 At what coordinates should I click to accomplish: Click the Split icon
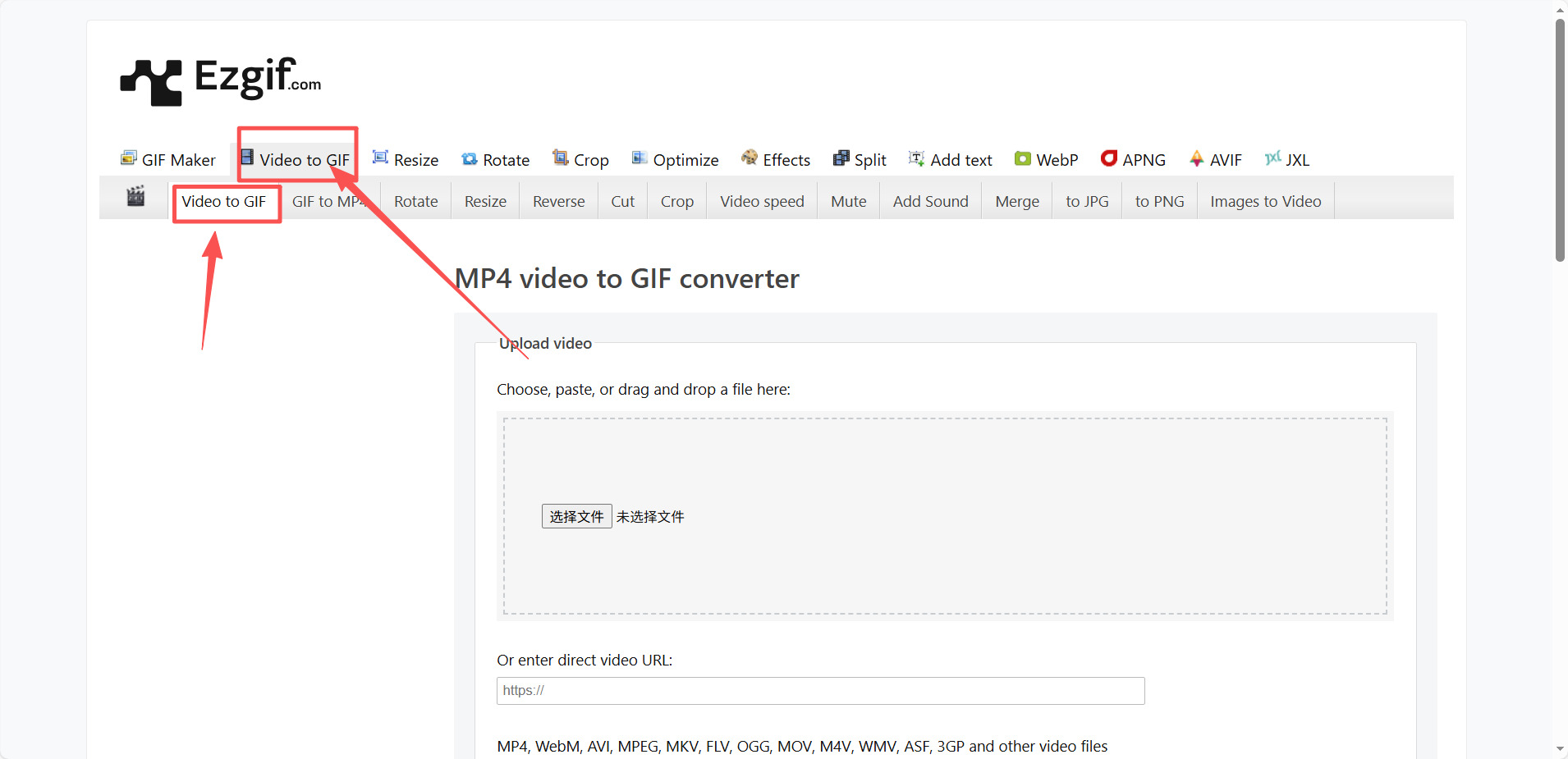coord(841,158)
